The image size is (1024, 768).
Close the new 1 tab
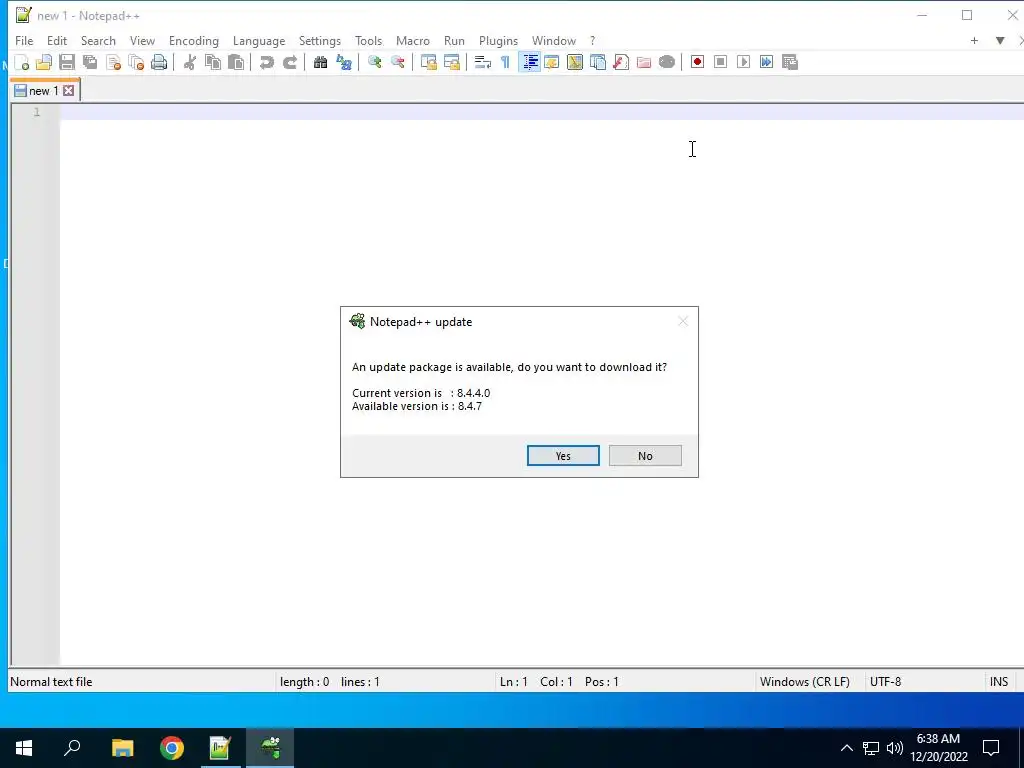[69, 91]
